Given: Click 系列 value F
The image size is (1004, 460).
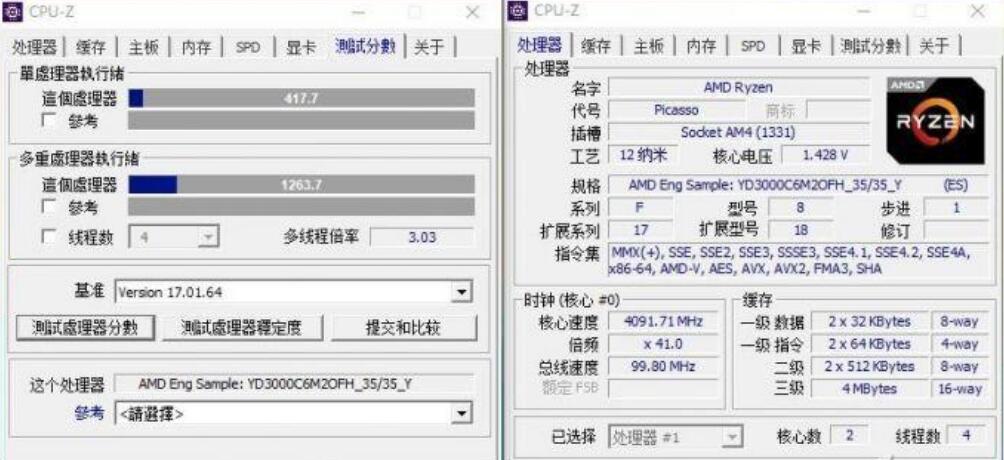Looking at the screenshot, I should [640, 208].
